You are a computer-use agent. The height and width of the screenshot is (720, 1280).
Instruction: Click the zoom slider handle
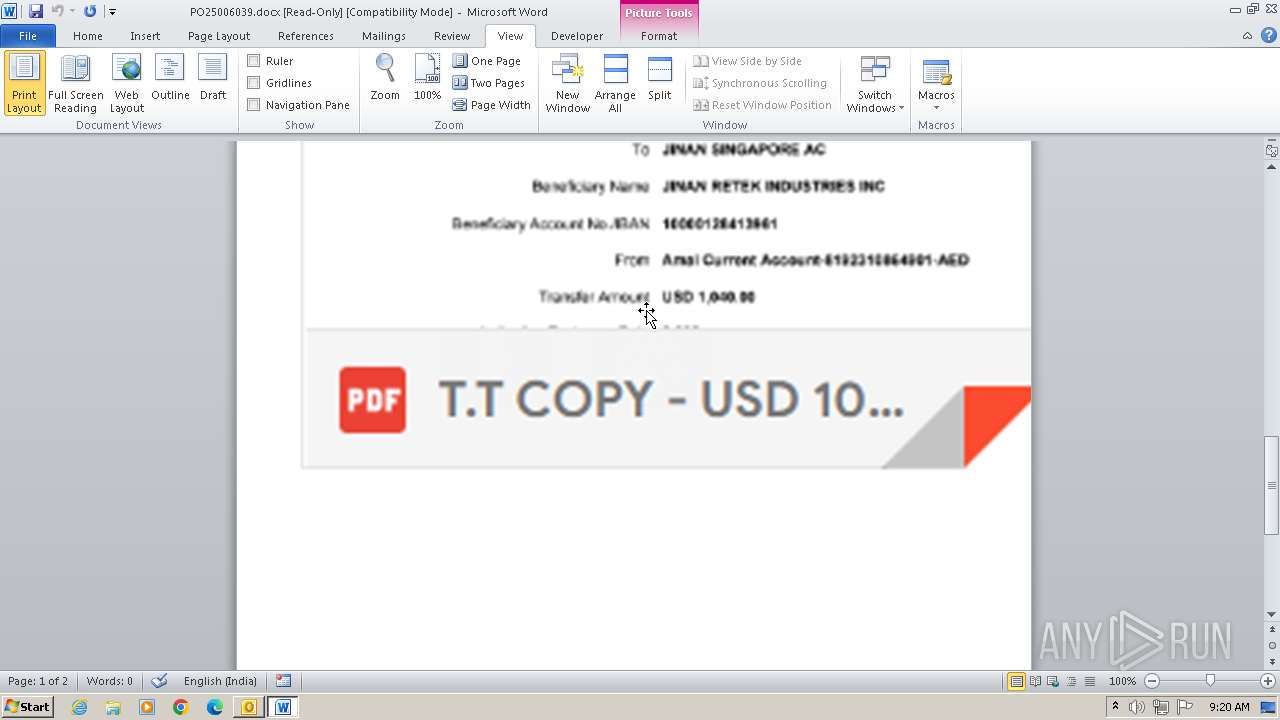tap(1210, 681)
